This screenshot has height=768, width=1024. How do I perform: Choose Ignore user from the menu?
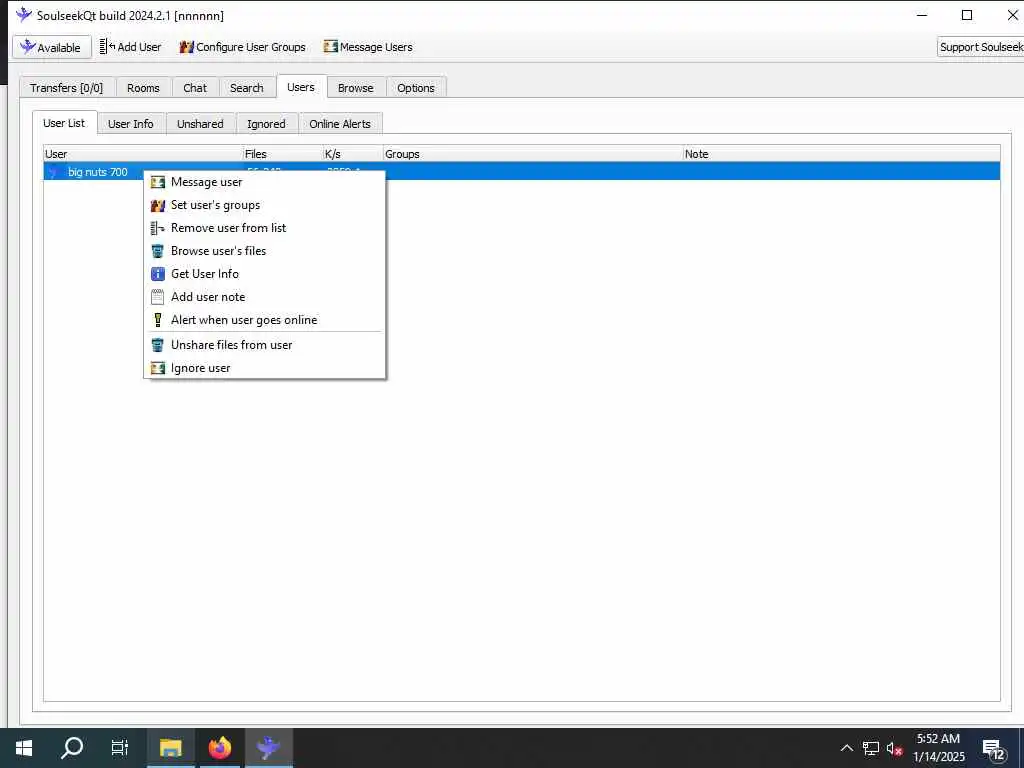[264, 368]
